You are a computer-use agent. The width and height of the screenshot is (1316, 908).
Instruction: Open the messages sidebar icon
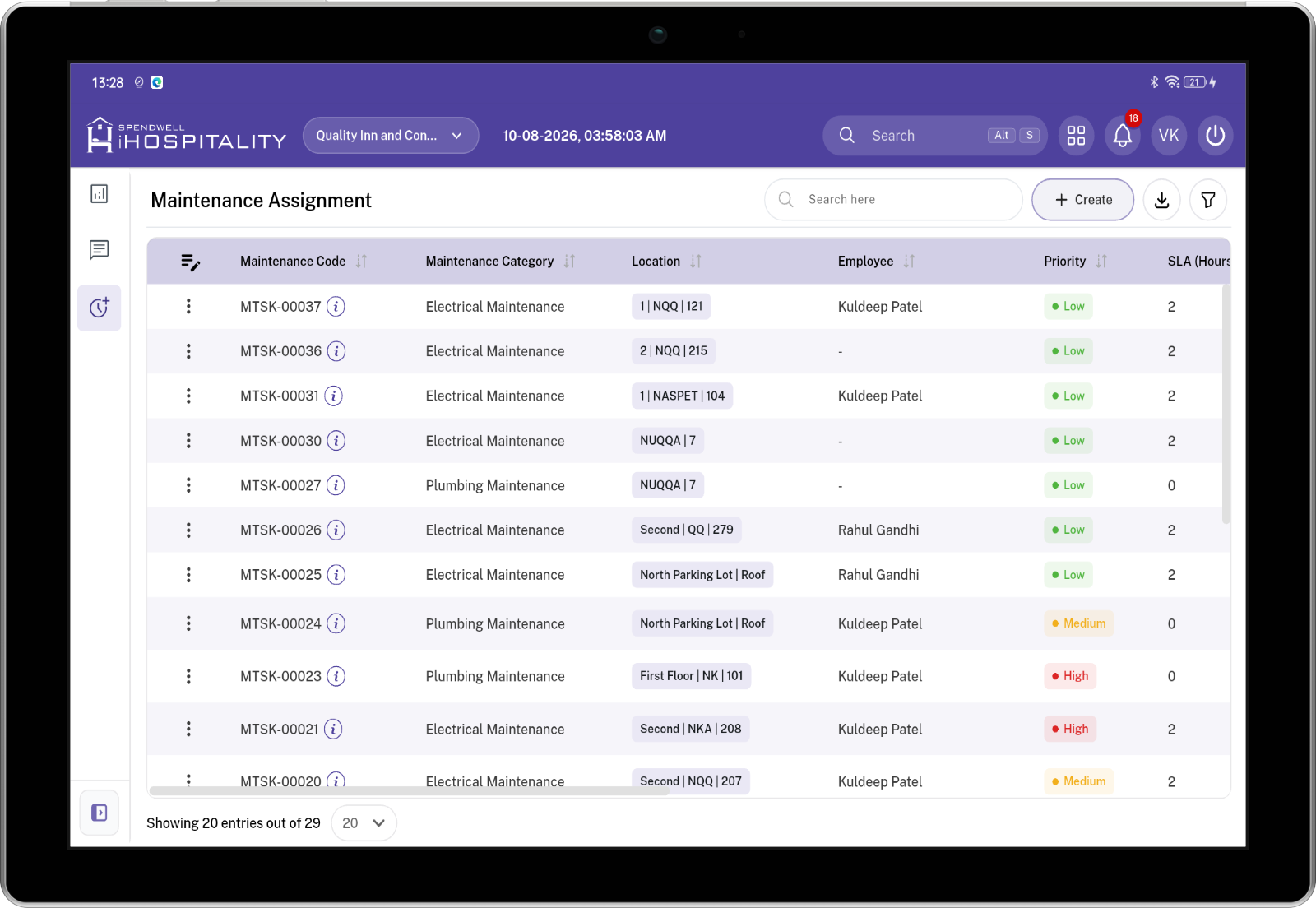100,250
